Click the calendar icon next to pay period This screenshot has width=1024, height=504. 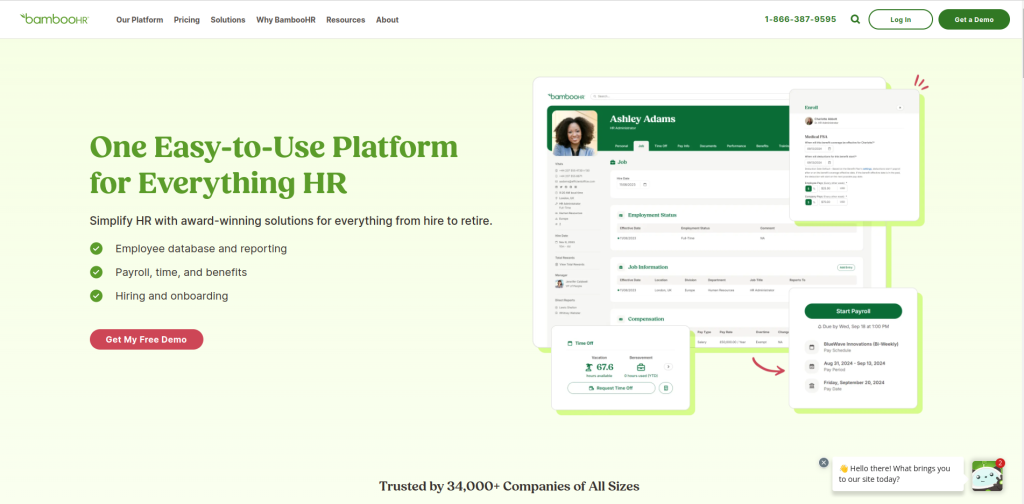811,366
